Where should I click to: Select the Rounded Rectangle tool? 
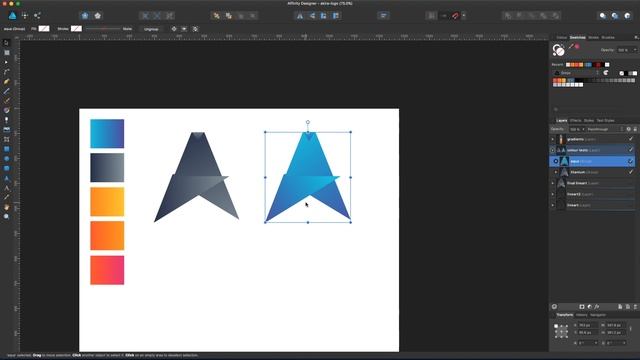tap(7, 168)
